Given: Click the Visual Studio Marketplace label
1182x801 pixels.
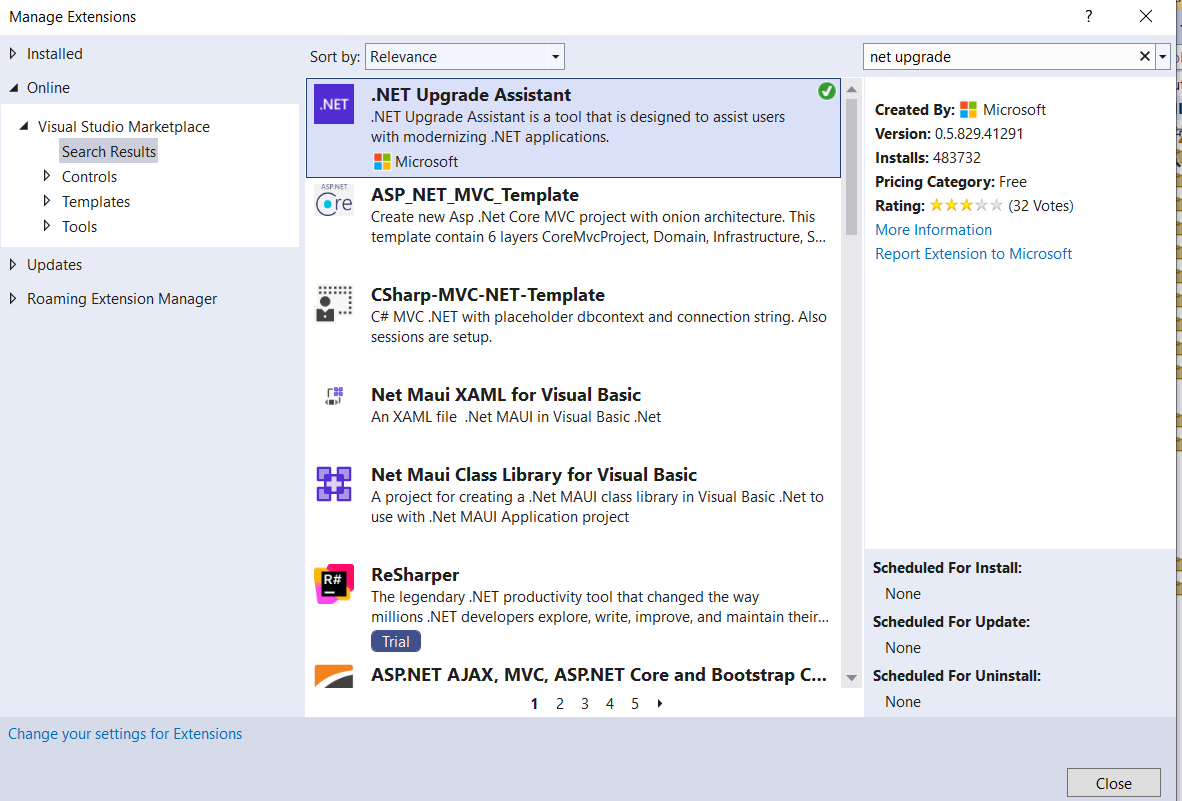Looking at the screenshot, I should pos(124,127).
